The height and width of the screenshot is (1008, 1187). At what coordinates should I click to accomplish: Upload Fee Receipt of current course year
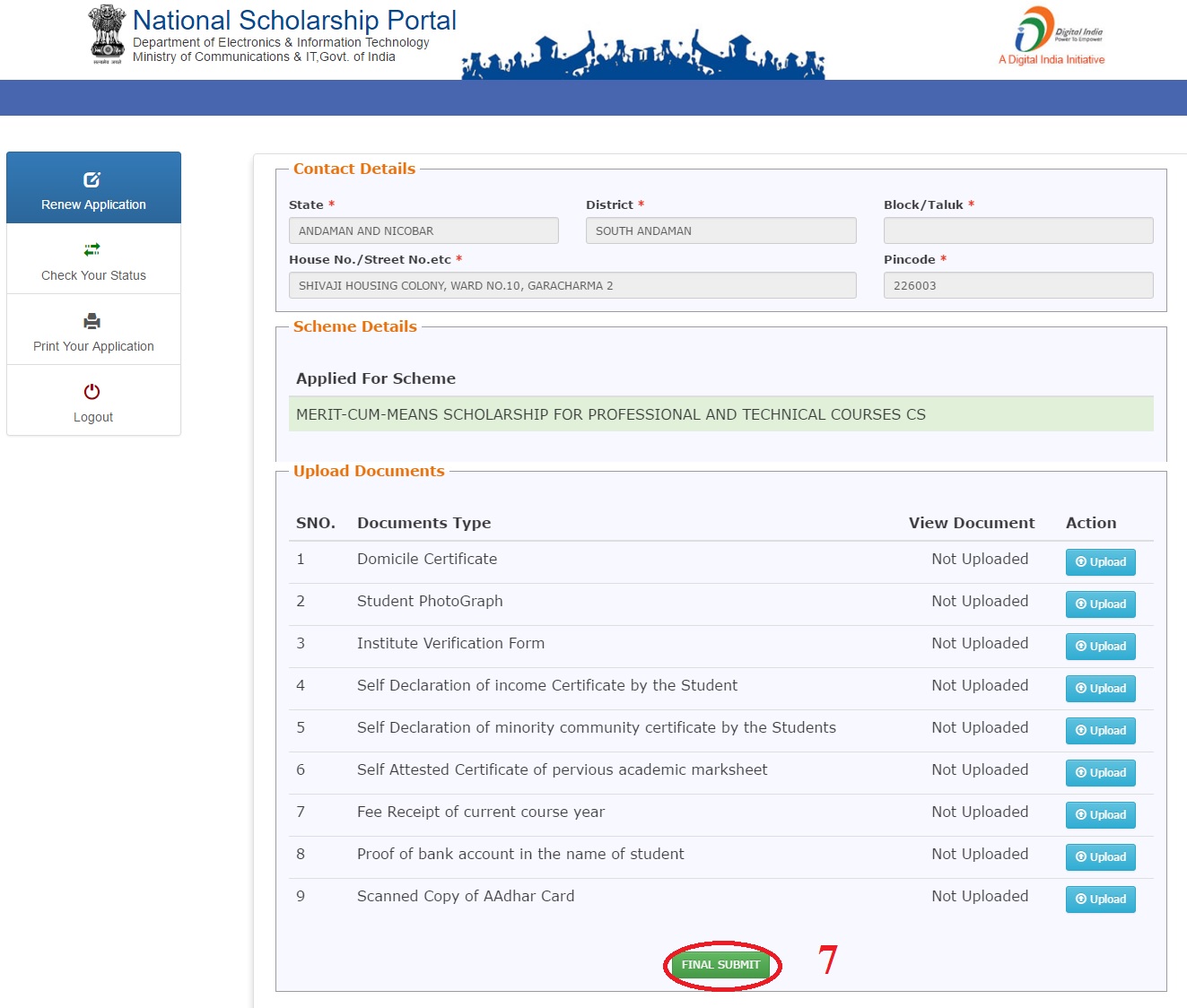(1100, 815)
